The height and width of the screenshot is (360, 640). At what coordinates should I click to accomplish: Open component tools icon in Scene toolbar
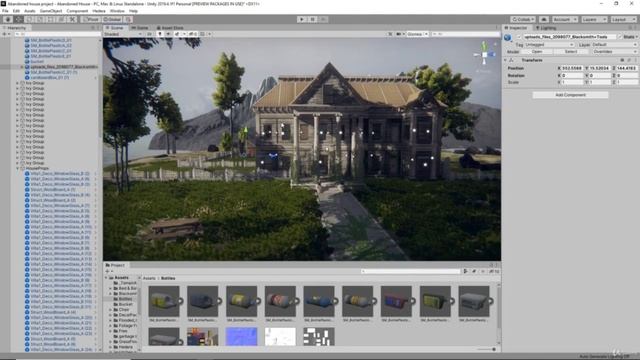click(390, 34)
